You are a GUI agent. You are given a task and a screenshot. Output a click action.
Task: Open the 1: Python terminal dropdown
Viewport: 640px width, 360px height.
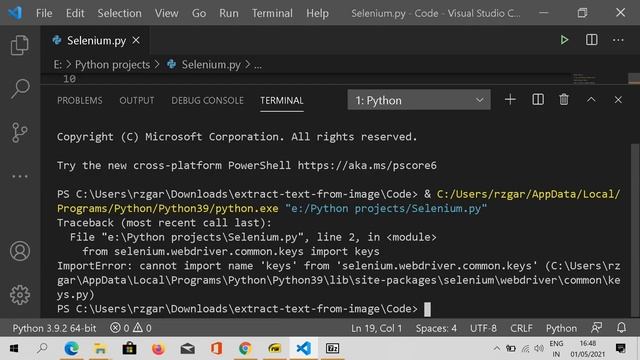point(419,100)
